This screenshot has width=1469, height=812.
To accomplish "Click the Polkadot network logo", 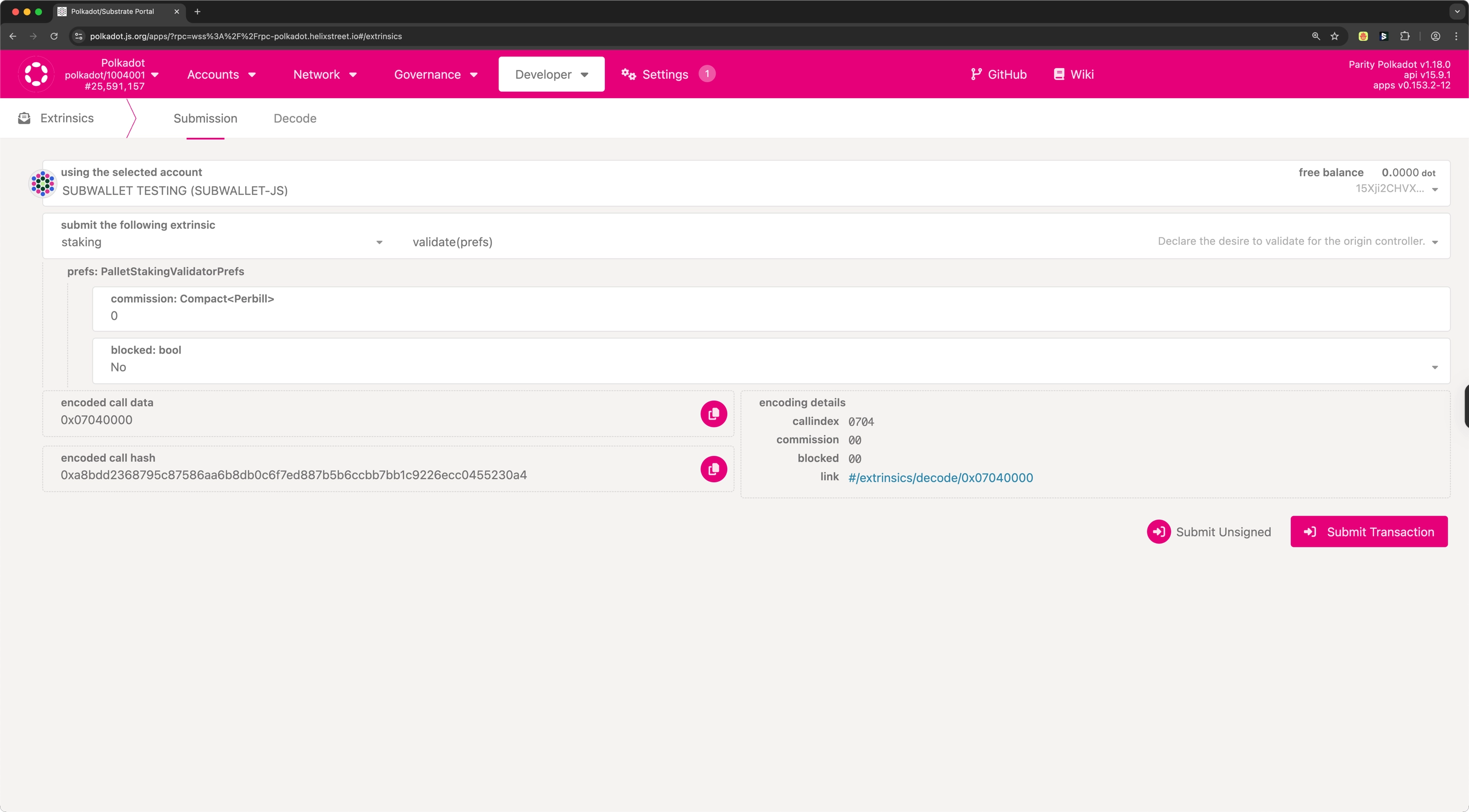I will point(36,74).
